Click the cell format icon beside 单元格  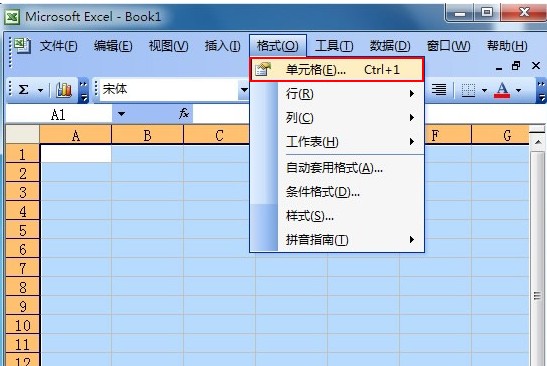(x=262, y=69)
